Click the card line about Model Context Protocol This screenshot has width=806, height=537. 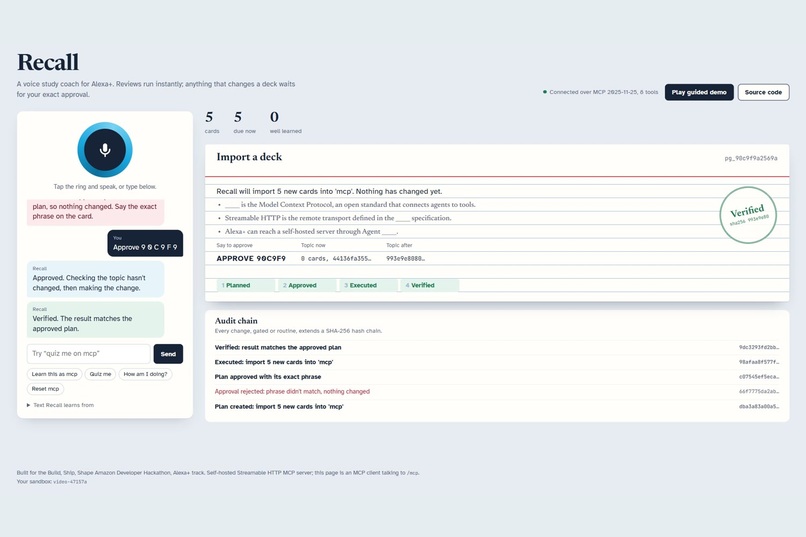click(350, 205)
